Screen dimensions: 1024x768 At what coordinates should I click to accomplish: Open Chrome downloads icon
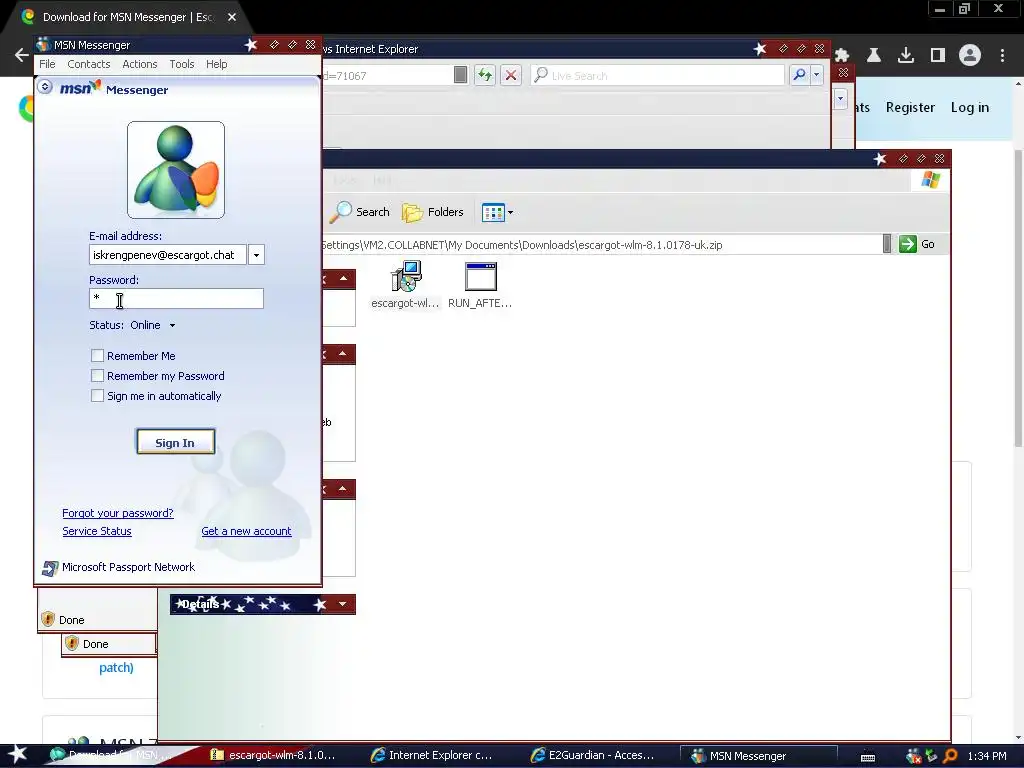[906, 56]
